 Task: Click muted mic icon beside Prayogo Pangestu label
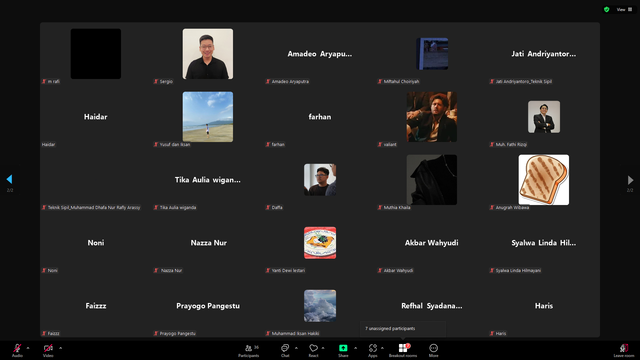156,333
